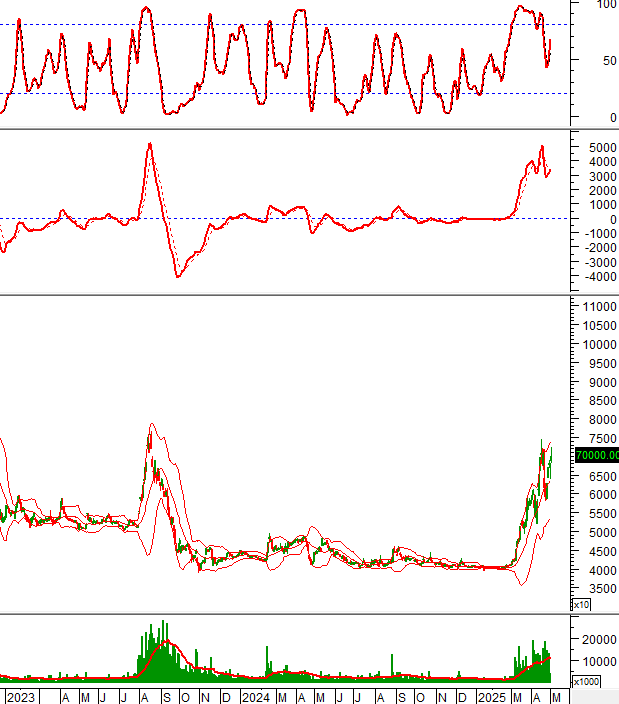Click the 9000 price axis value
This screenshot has height=704, width=619.
602,382
